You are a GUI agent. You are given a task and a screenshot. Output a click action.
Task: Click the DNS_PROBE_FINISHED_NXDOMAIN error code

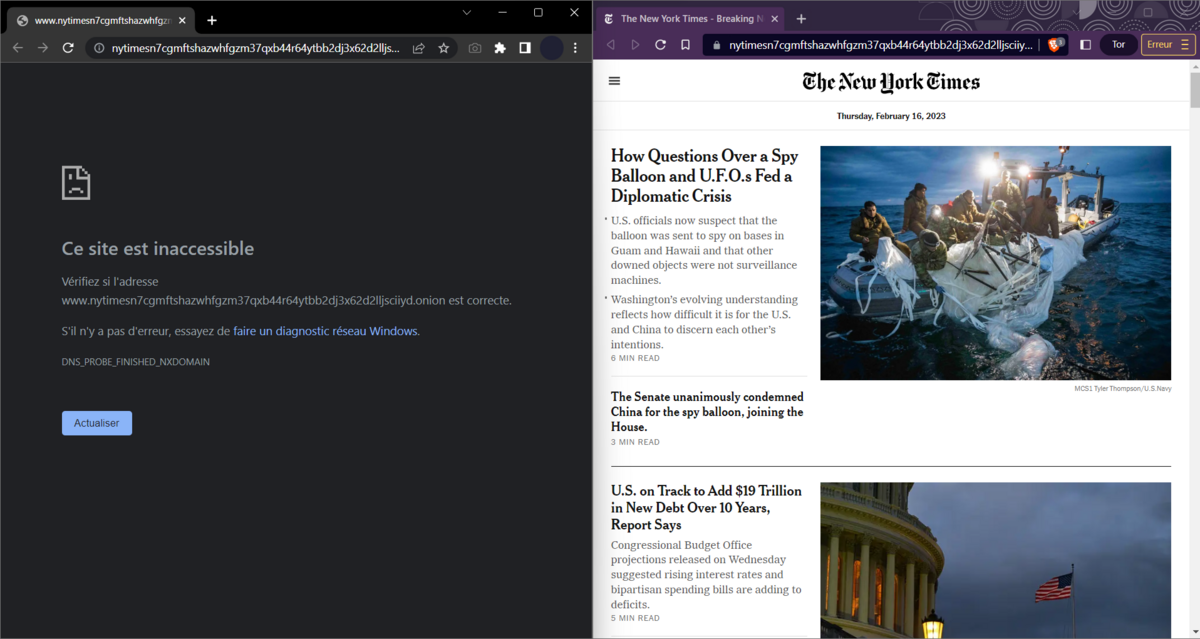tap(136, 362)
